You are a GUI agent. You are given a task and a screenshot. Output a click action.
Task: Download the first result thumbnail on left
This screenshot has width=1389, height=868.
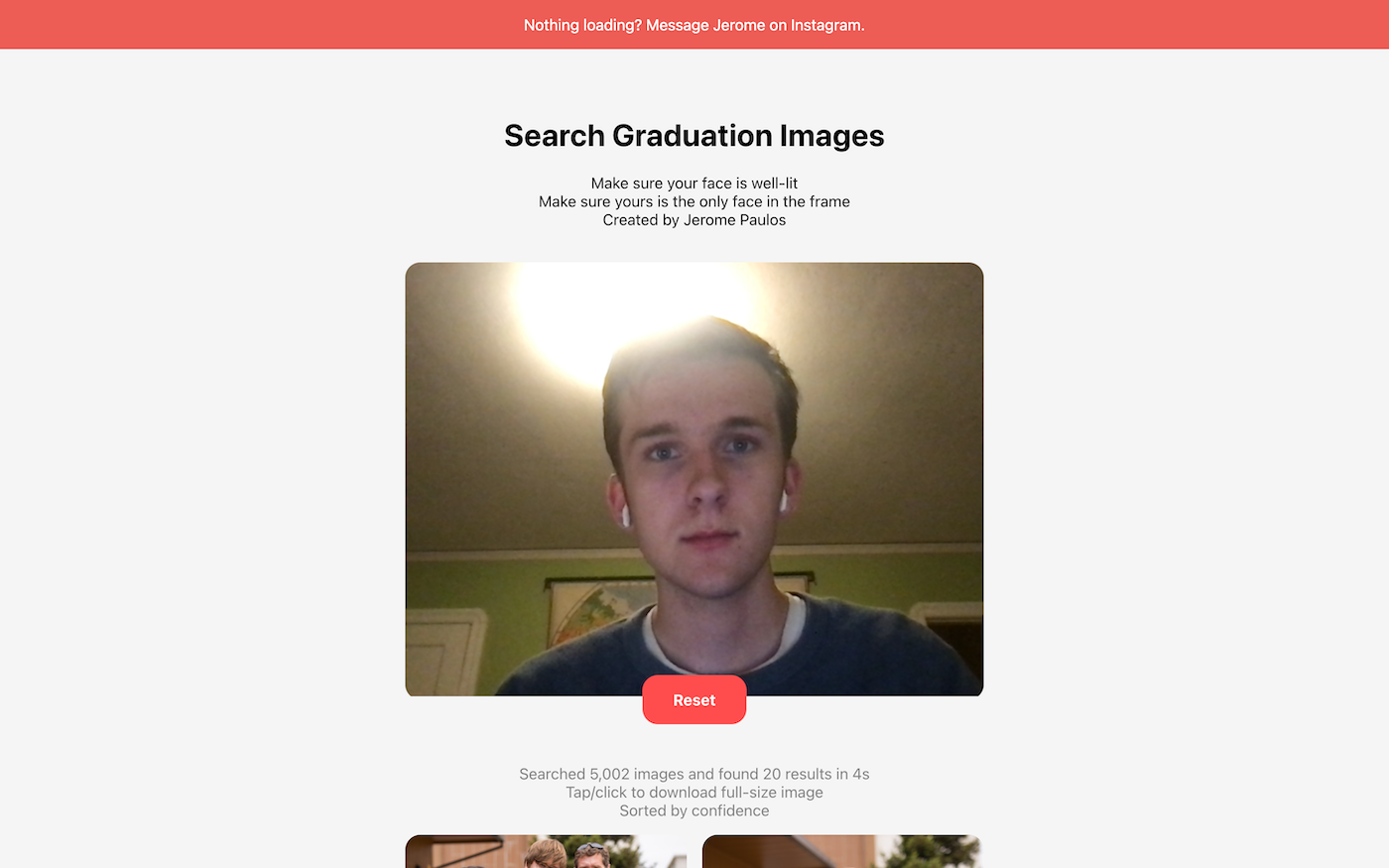(546, 851)
